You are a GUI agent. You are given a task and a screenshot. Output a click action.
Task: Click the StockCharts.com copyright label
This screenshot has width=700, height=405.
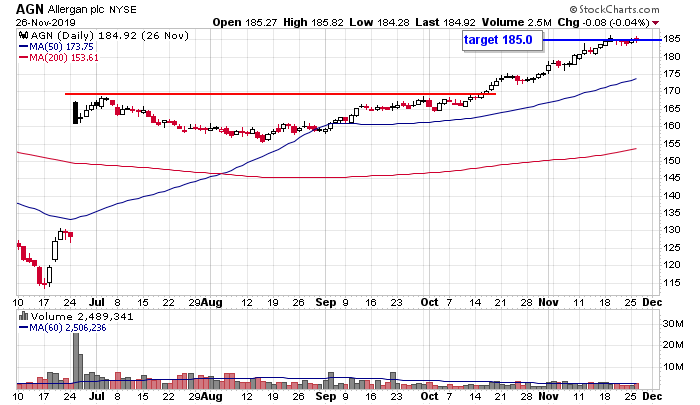[x=615, y=9]
